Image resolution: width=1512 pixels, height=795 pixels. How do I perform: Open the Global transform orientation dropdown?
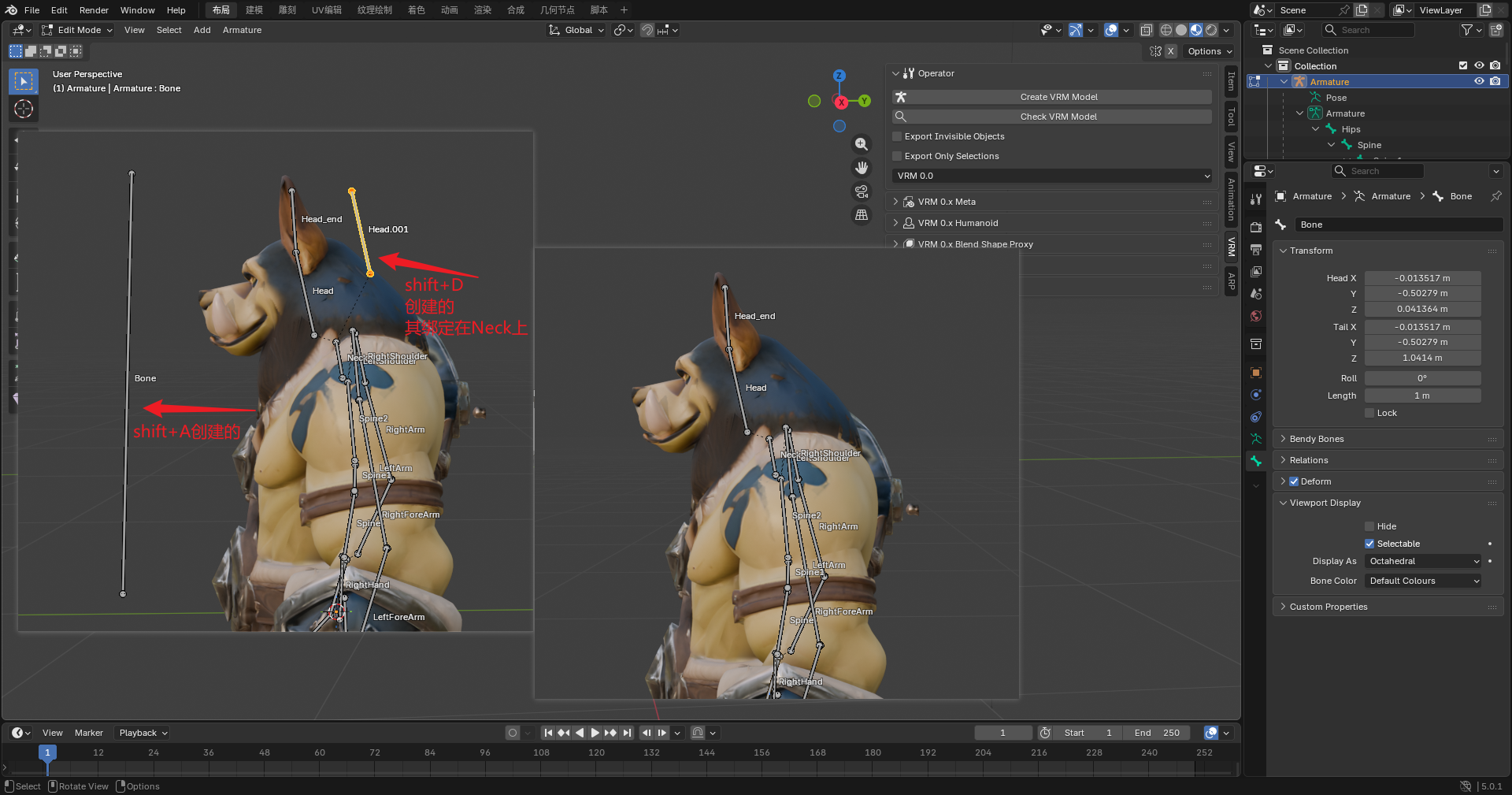(577, 30)
